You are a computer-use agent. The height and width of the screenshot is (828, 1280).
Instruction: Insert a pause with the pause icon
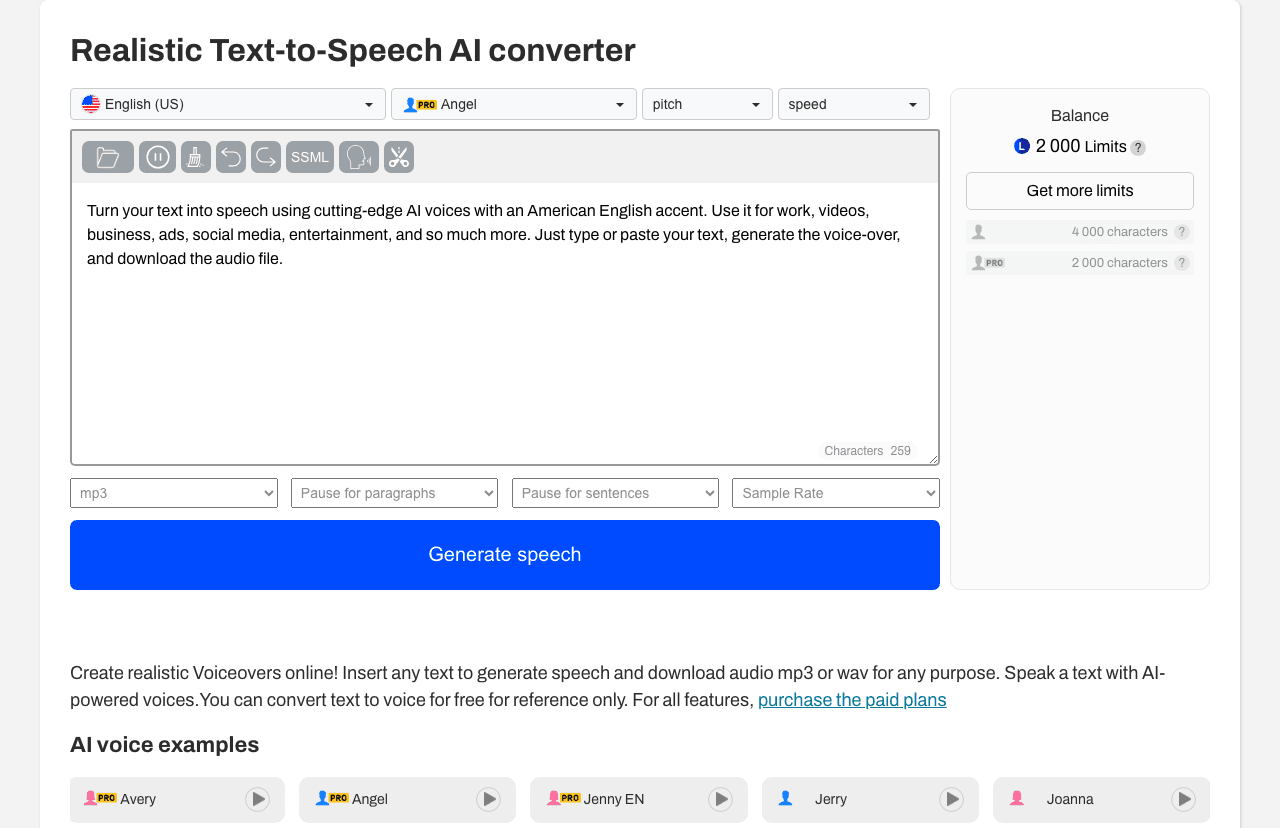[x=157, y=157]
